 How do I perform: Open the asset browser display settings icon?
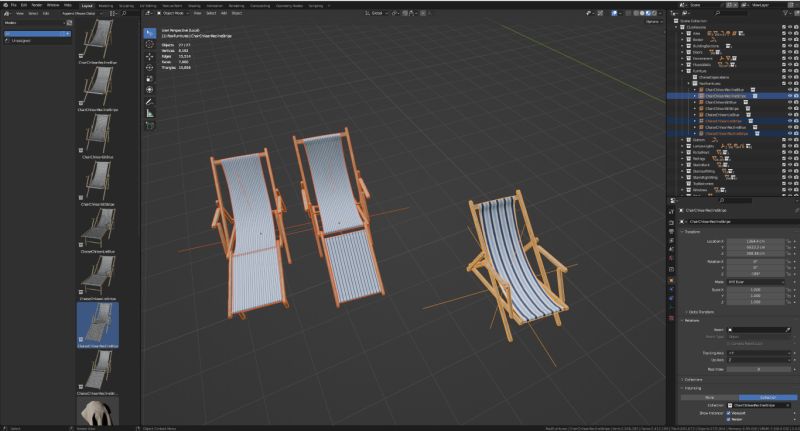[113, 13]
